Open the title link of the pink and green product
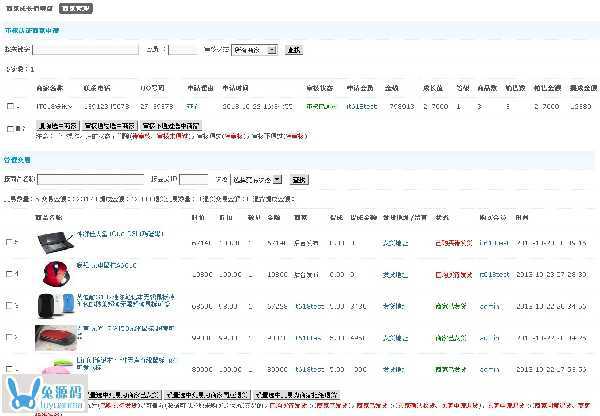Viewport: 600px width, 416px height. (x=126, y=364)
